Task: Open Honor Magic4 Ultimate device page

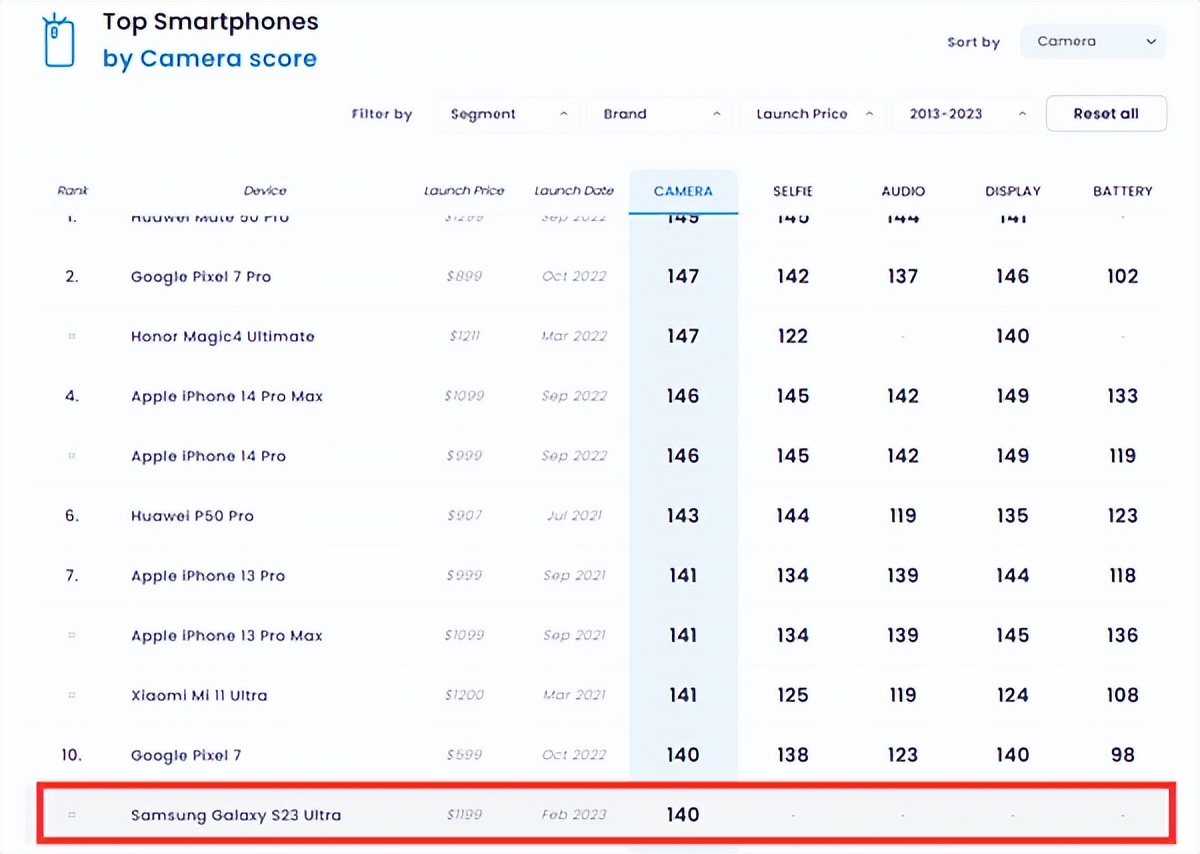Action: point(222,337)
